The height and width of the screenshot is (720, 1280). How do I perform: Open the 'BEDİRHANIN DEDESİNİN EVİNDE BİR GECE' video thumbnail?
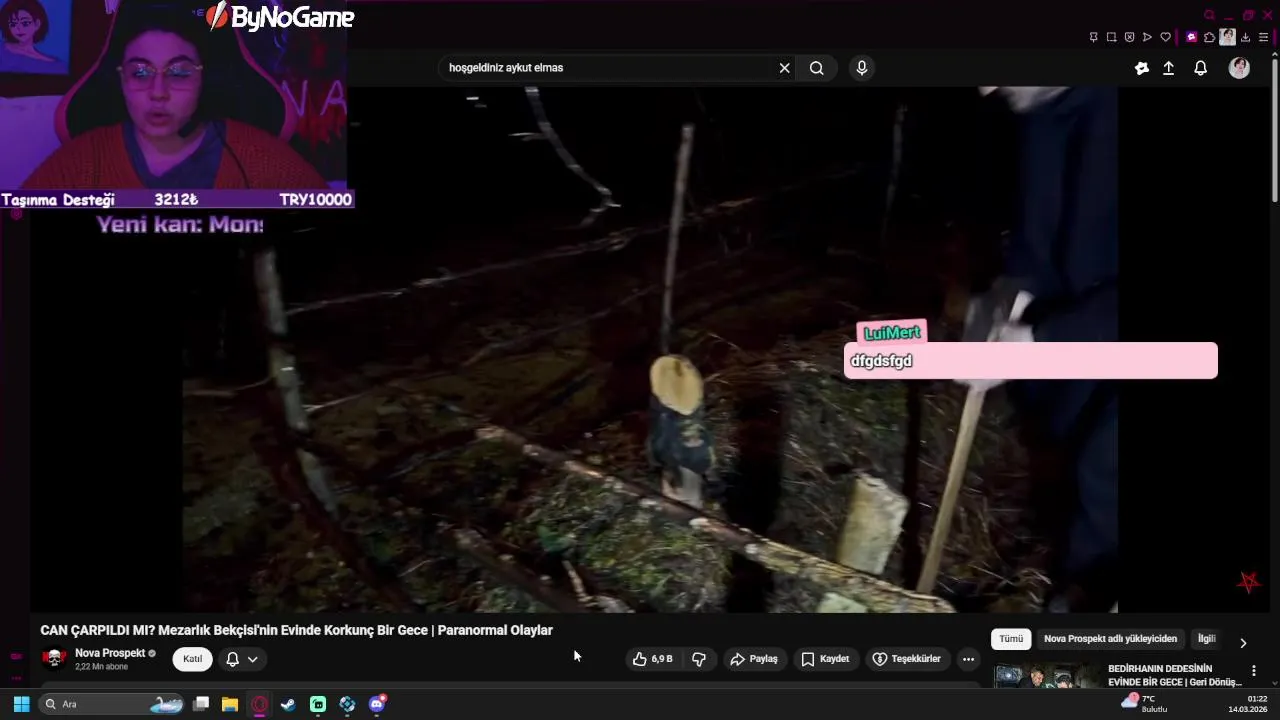1047,676
